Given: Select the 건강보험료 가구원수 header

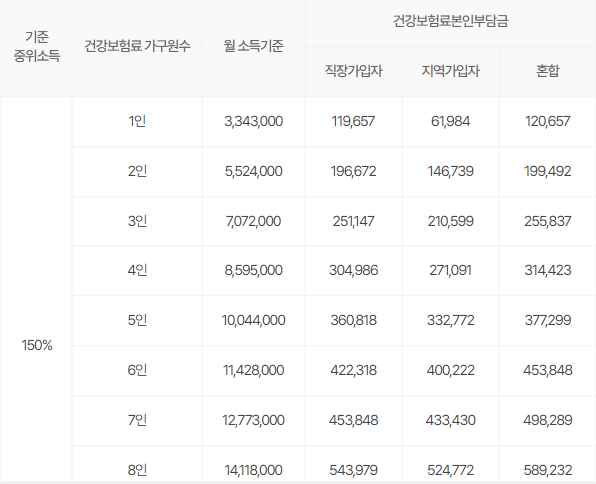Looking at the screenshot, I should pyautogui.click(x=137, y=46).
